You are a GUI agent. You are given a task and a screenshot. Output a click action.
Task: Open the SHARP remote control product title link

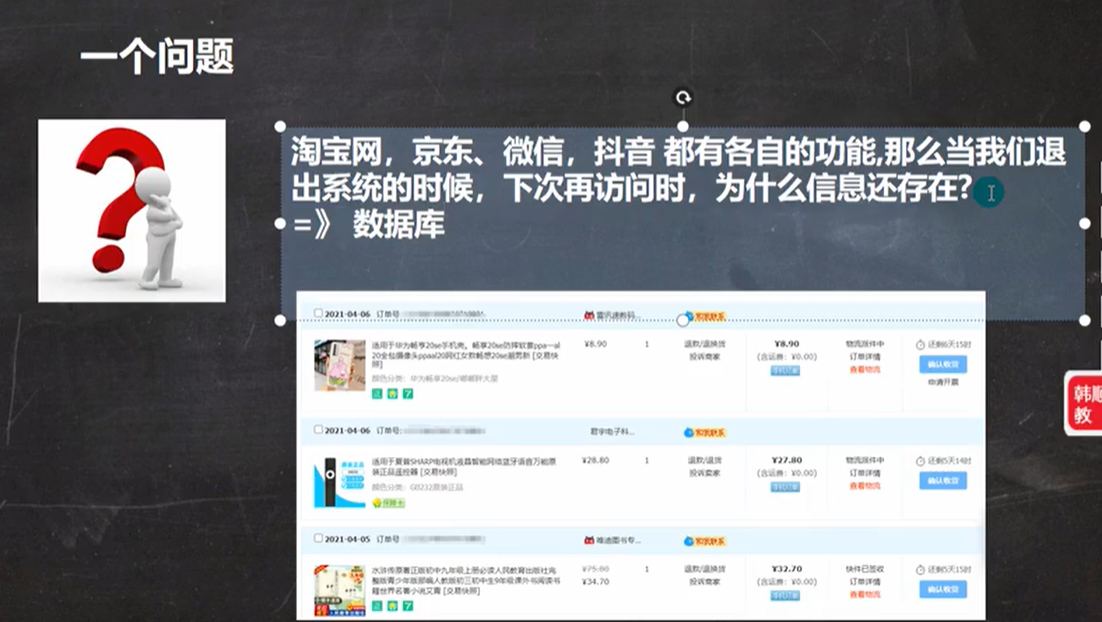click(464, 467)
